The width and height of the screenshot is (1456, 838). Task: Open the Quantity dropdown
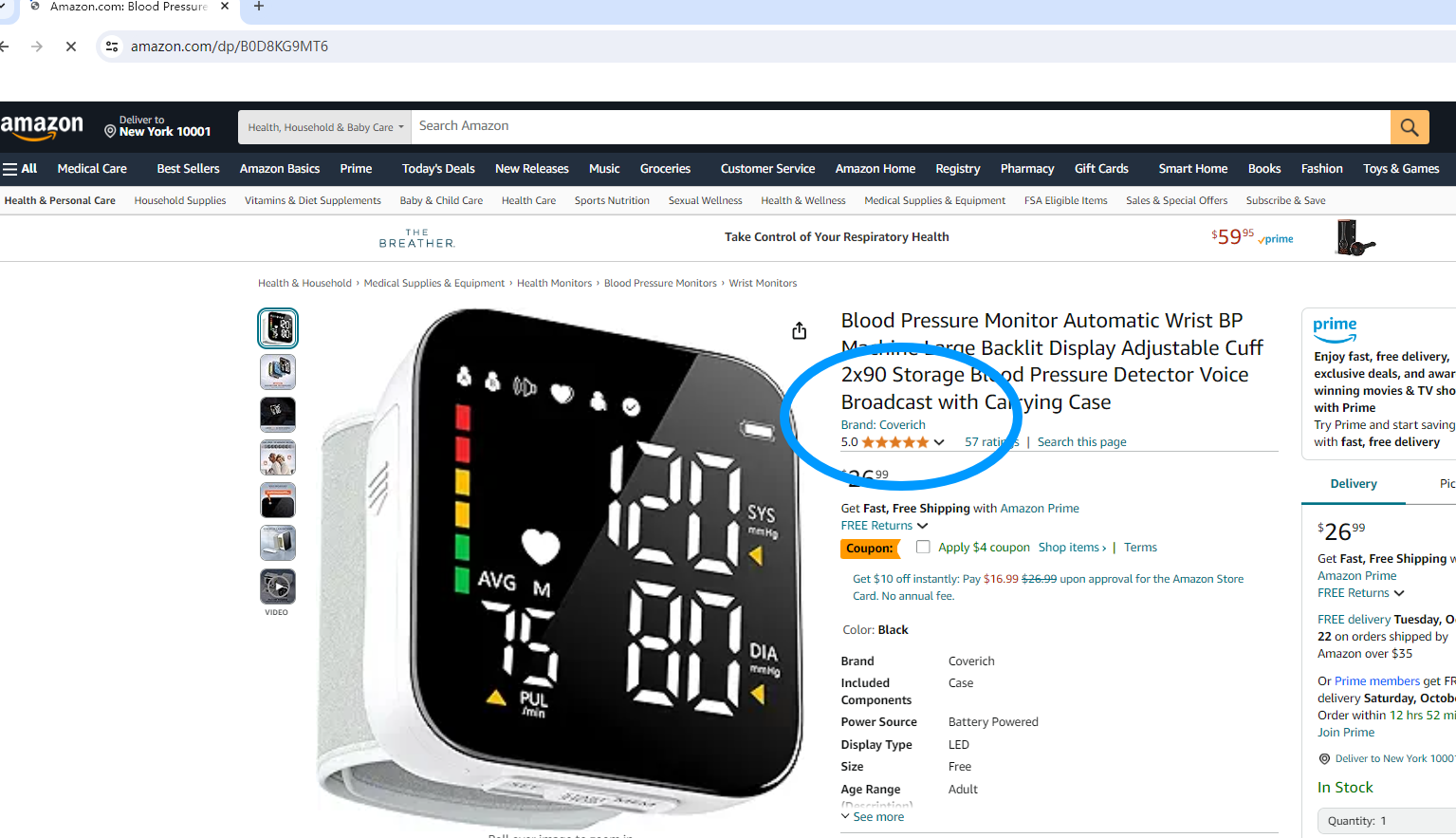coord(1387,821)
